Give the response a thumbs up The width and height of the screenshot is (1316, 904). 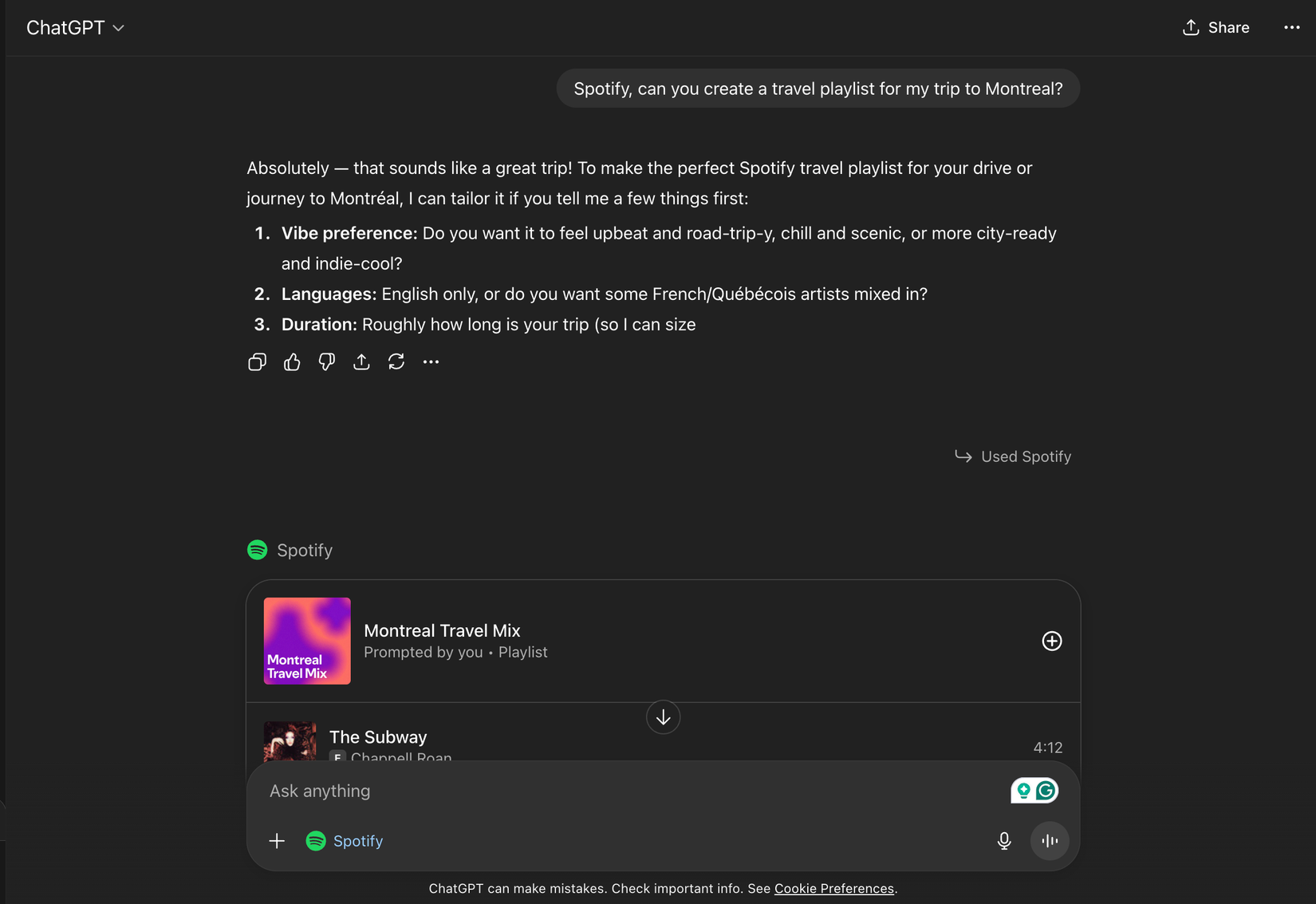point(292,361)
